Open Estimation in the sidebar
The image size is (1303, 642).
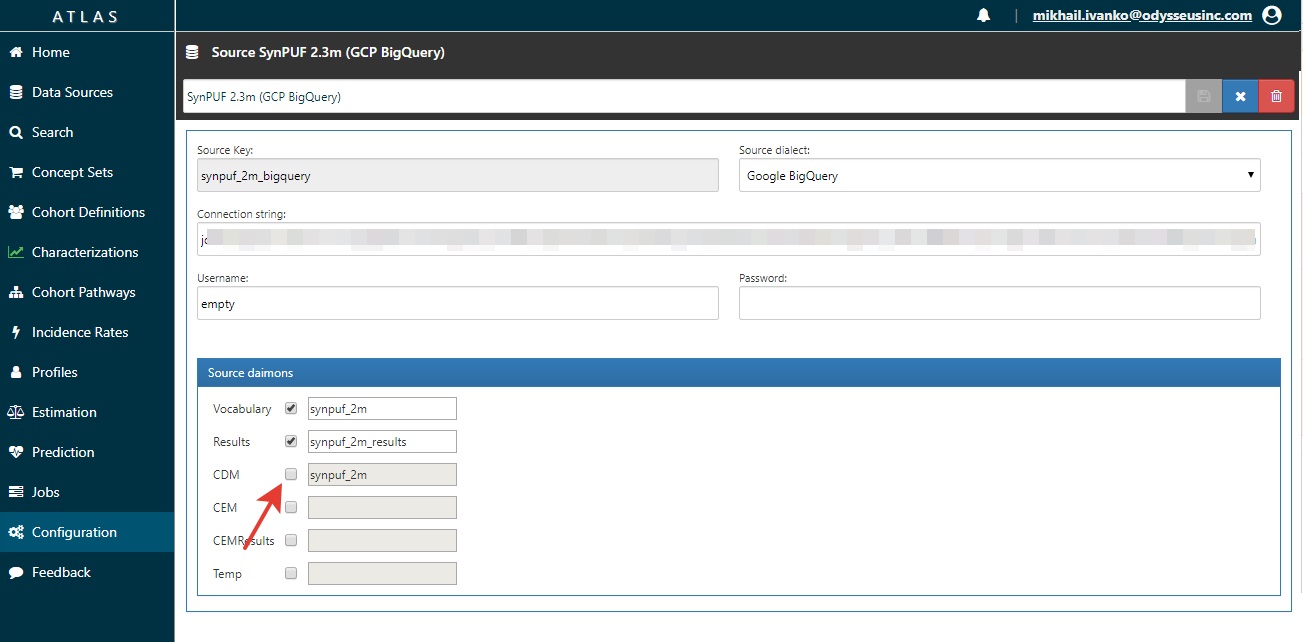(x=87, y=412)
